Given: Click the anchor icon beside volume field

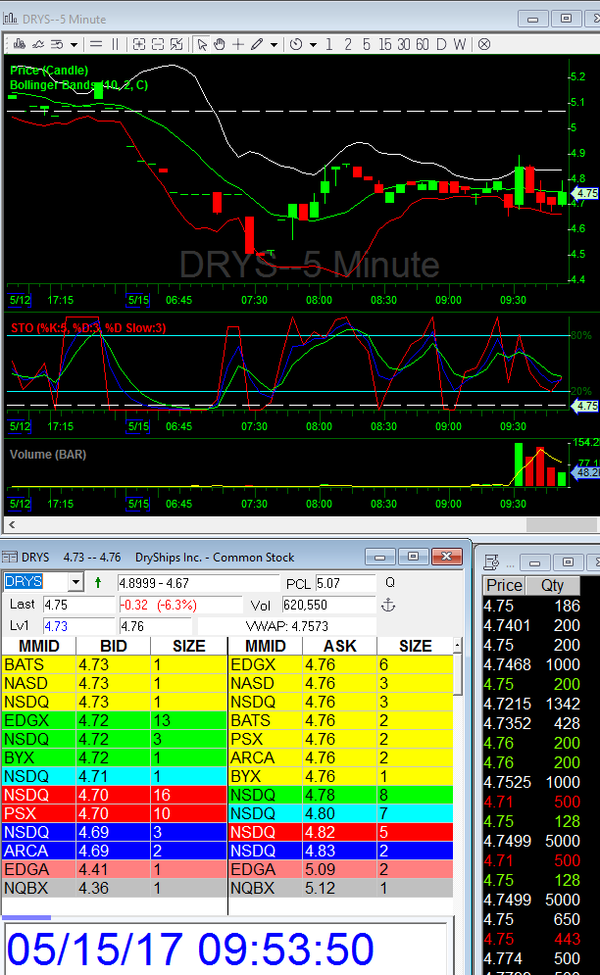Looking at the screenshot, I should [389, 605].
